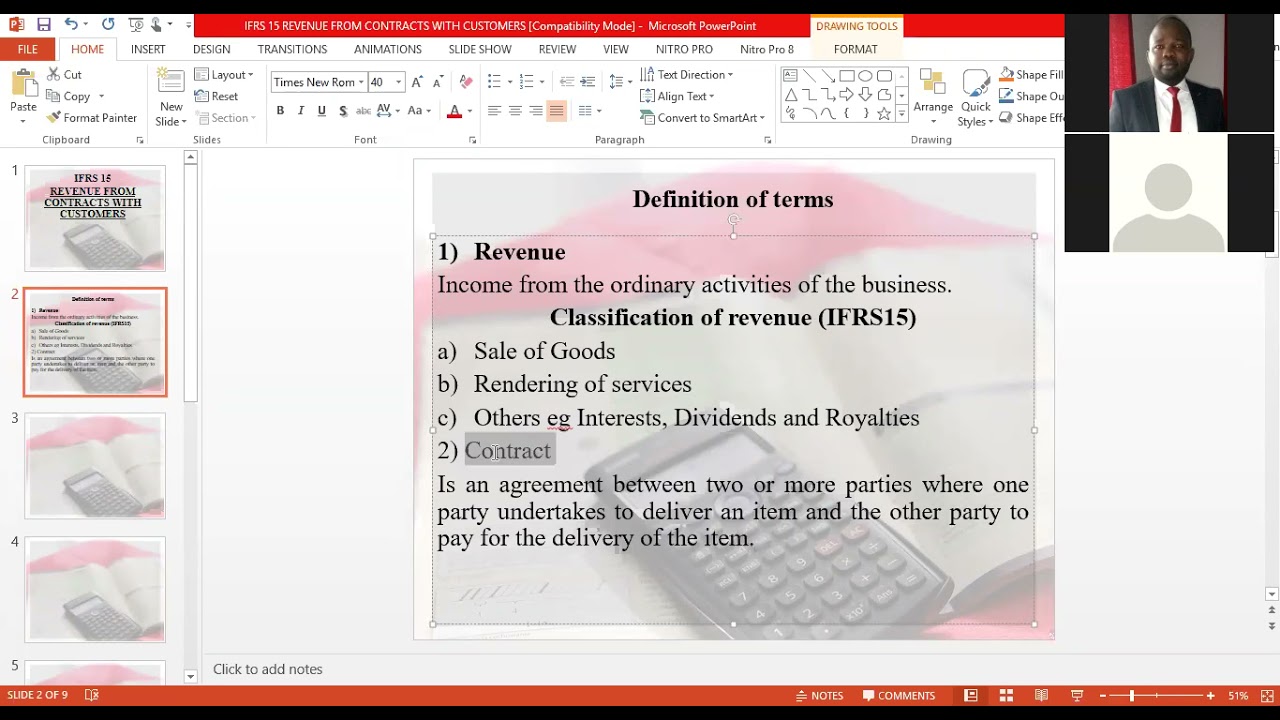
Task: Open the font size dropdown
Action: 398,82
